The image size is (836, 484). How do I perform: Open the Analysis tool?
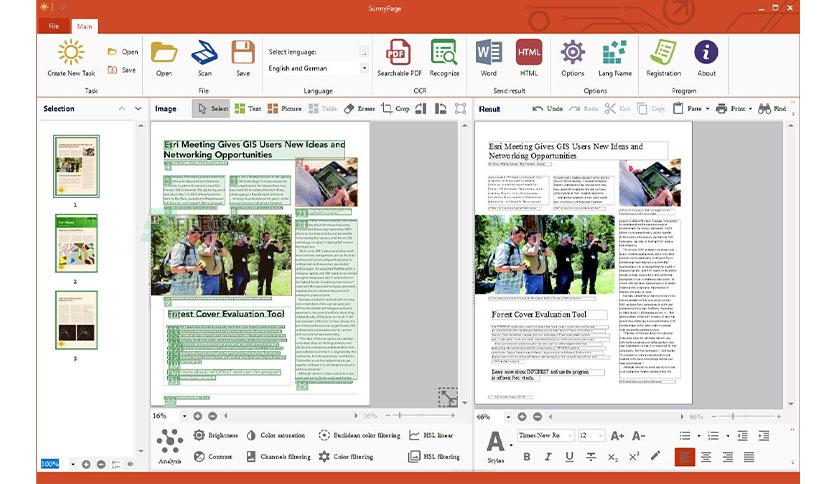click(x=170, y=447)
